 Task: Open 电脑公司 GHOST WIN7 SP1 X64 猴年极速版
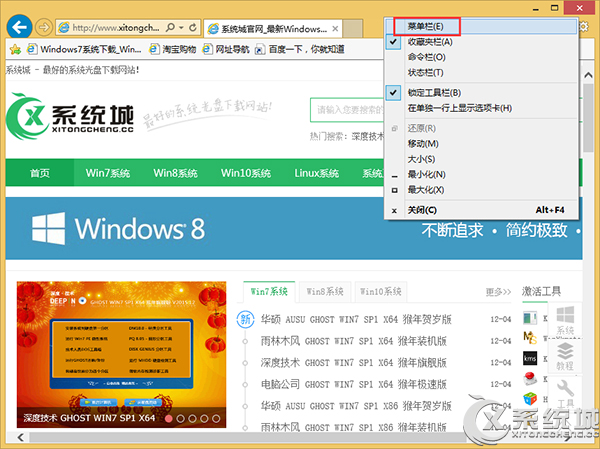pos(354,384)
